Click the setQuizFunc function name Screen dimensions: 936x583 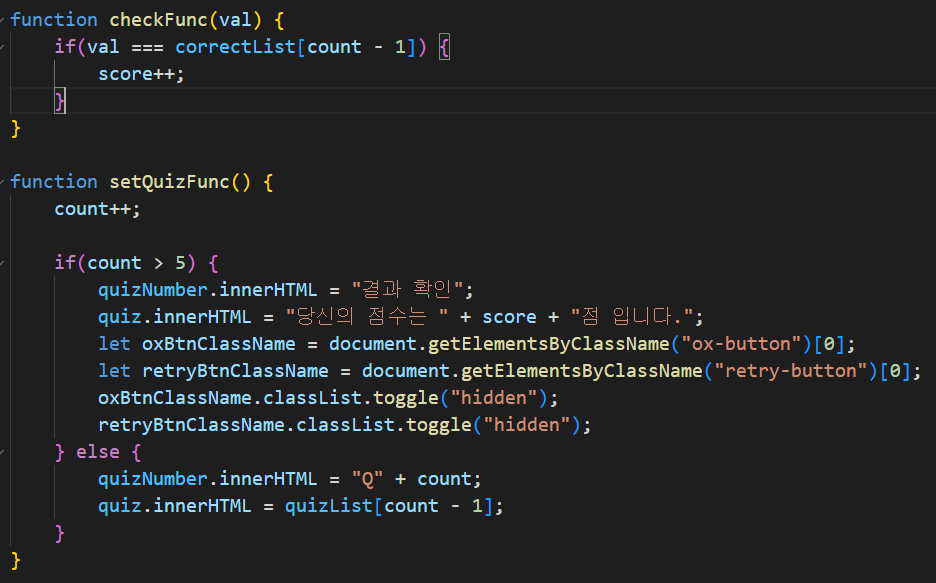[x=169, y=182]
